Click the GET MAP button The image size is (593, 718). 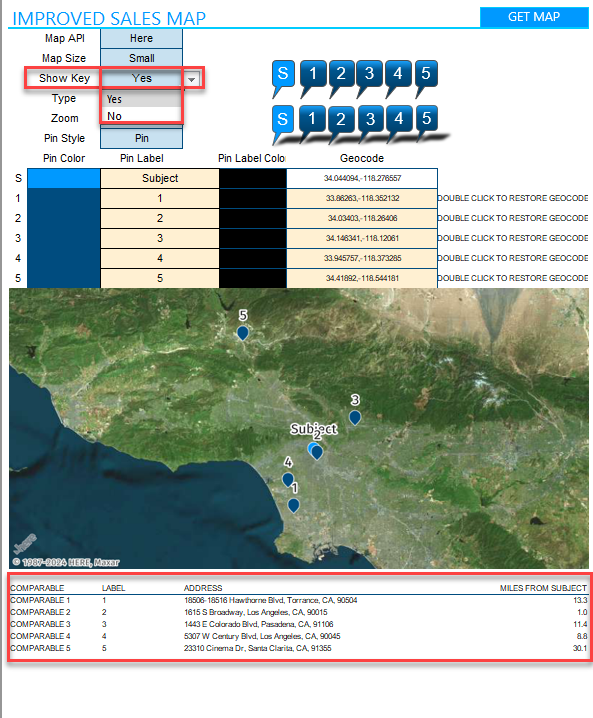tap(534, 17)
